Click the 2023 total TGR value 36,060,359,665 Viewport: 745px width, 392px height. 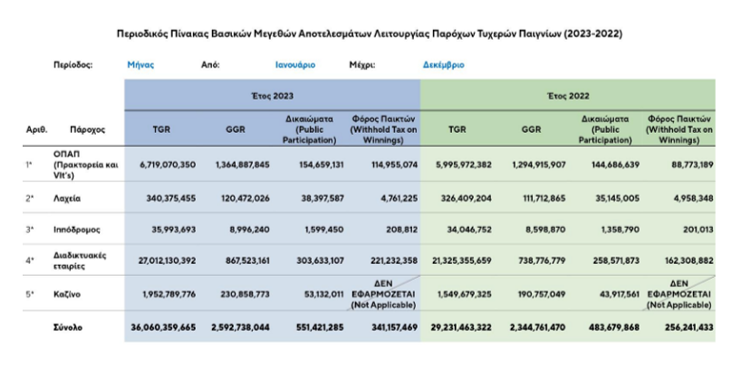pos(163,327)
